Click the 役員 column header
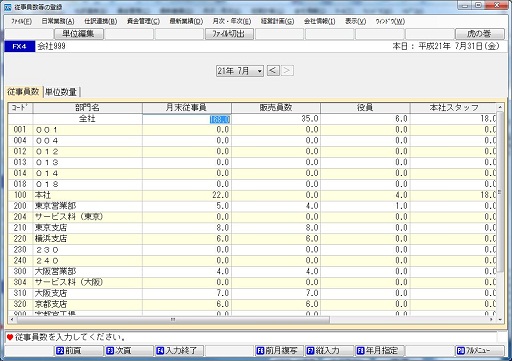Screen dimensions: 512x361 tap(365, 108)
